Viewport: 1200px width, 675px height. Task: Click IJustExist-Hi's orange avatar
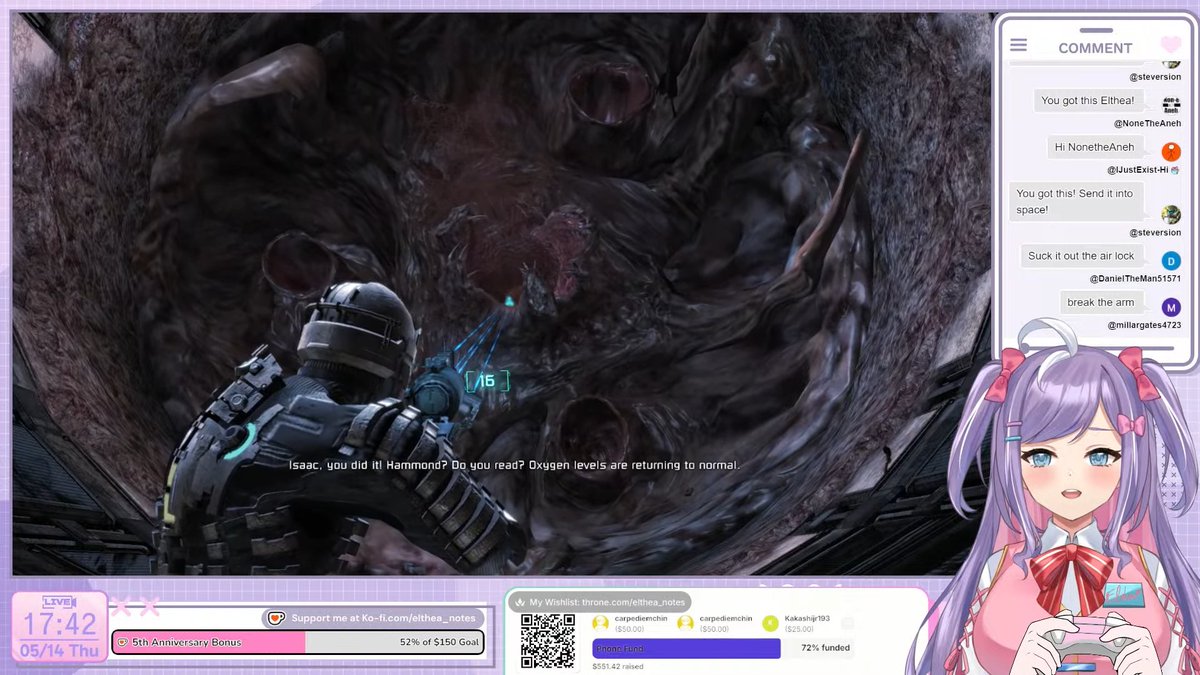click(1171, 151)
